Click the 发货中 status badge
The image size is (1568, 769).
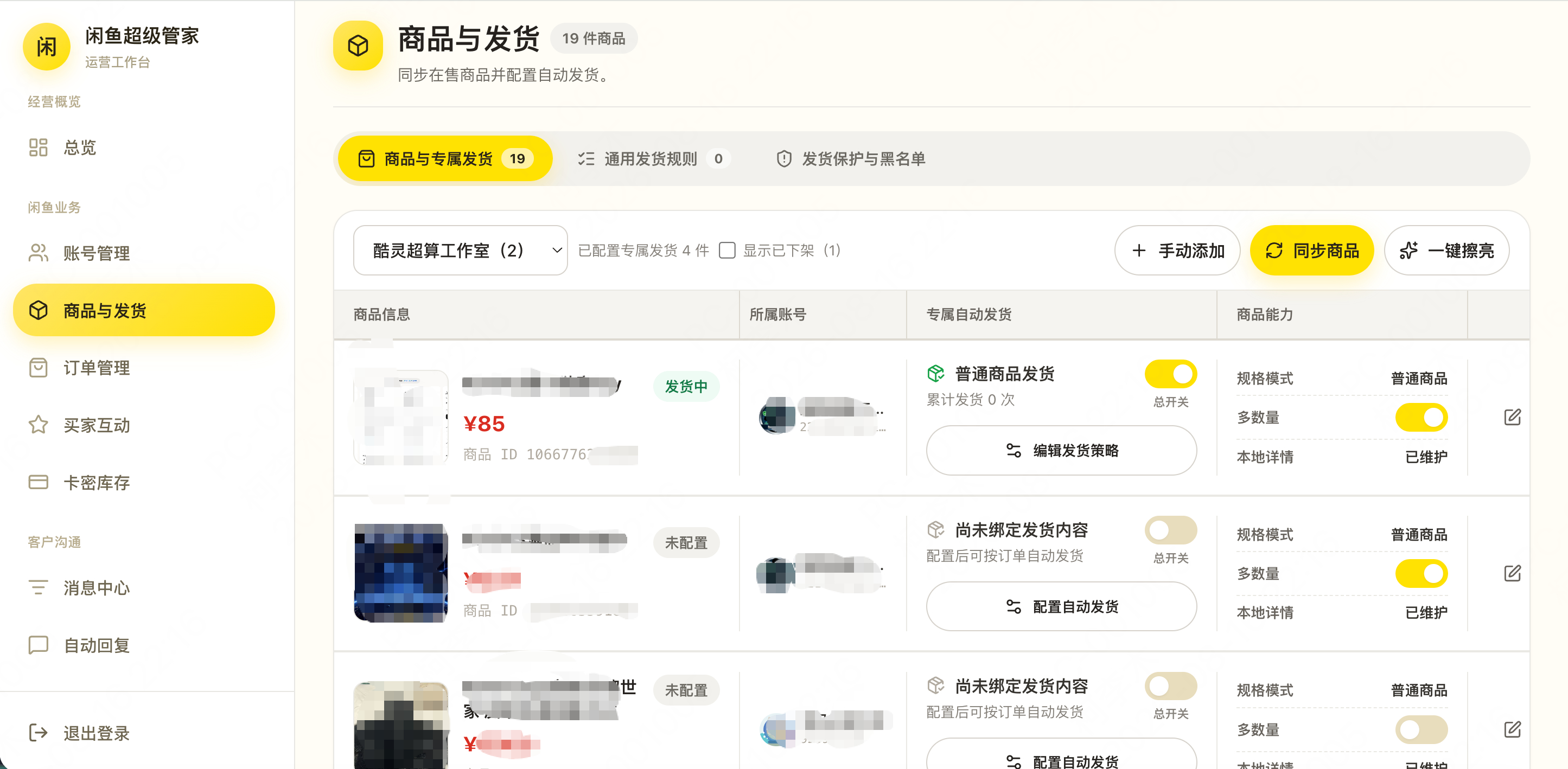click(686, 386)
